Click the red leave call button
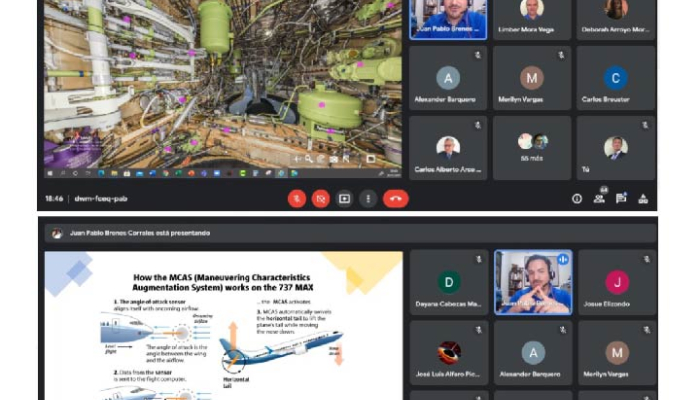 tap(396, 198)
